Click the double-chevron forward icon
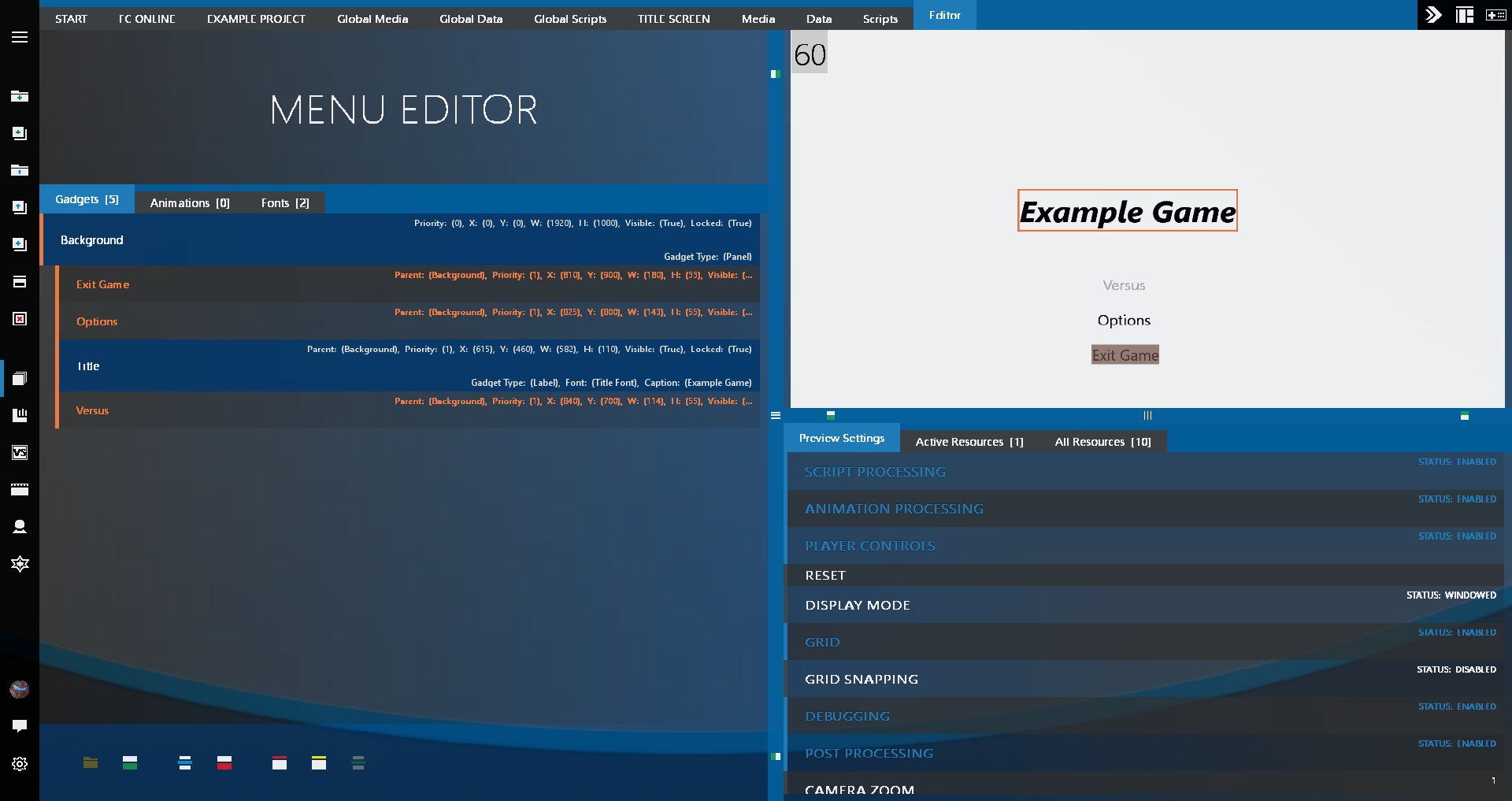This screenshot has width=1512, height=801. (x=1433, y=15)
